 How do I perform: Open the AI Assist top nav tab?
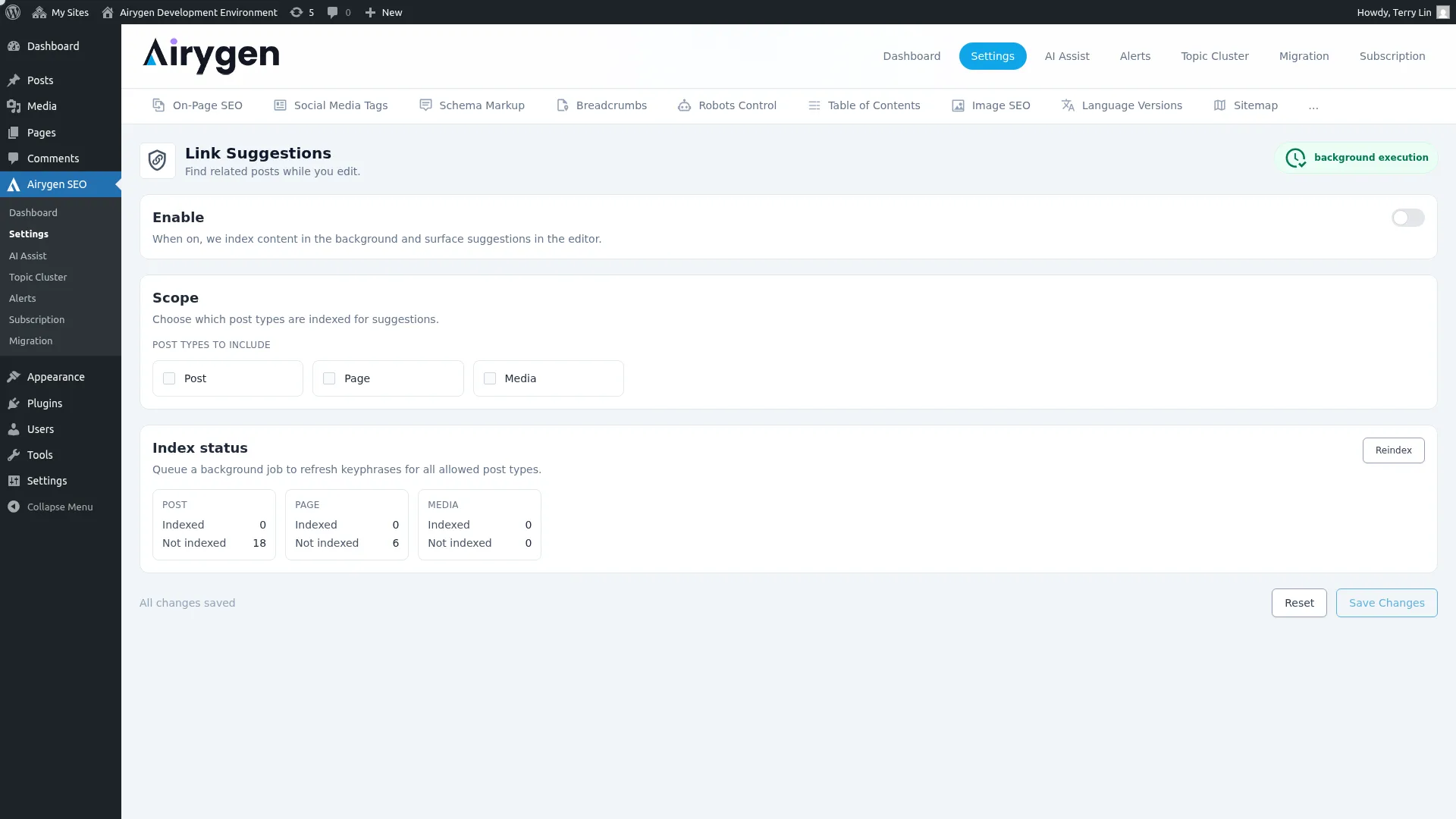pos(1067,56)
